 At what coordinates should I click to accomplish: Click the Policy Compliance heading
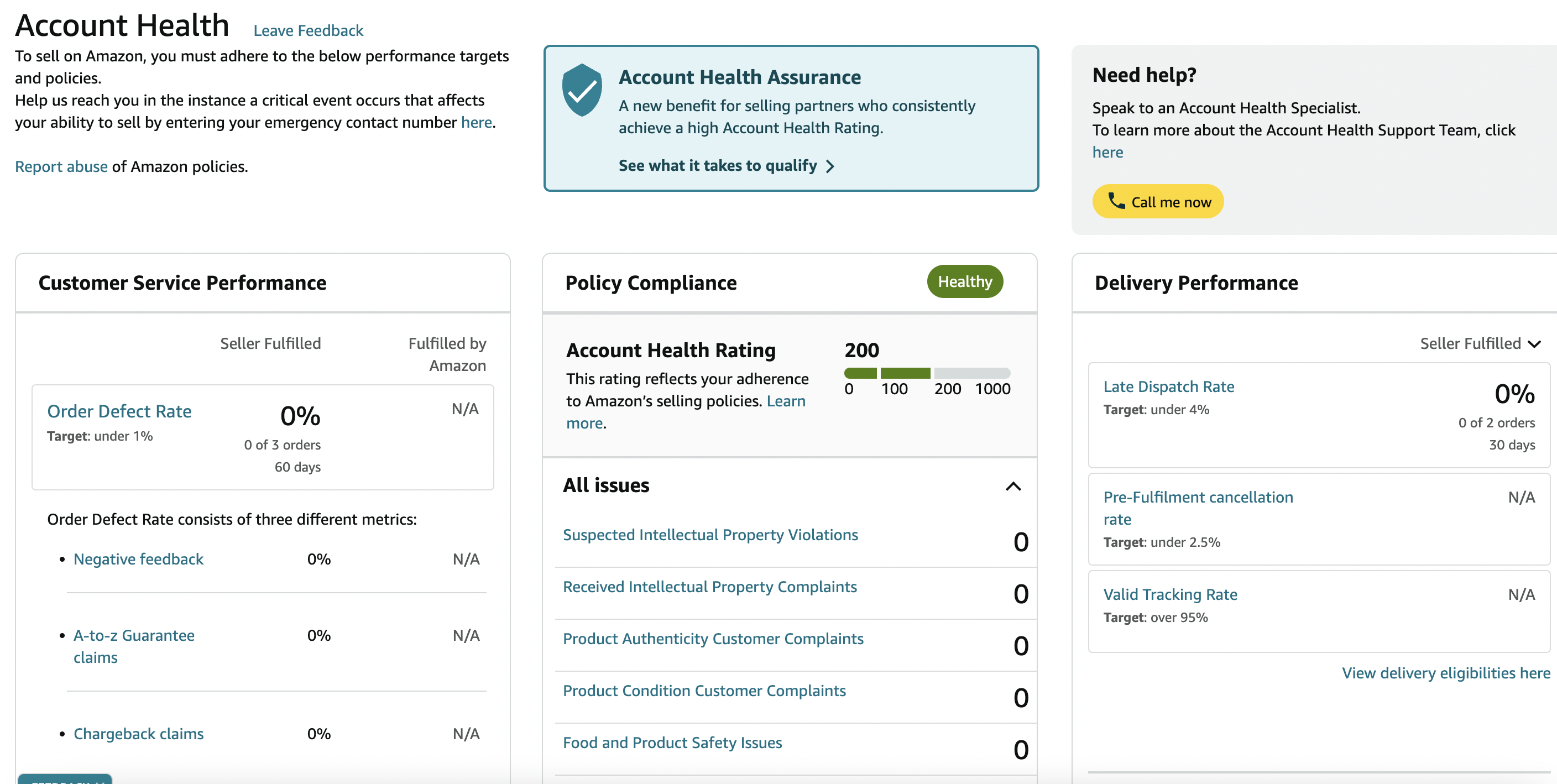pos(651,283)
